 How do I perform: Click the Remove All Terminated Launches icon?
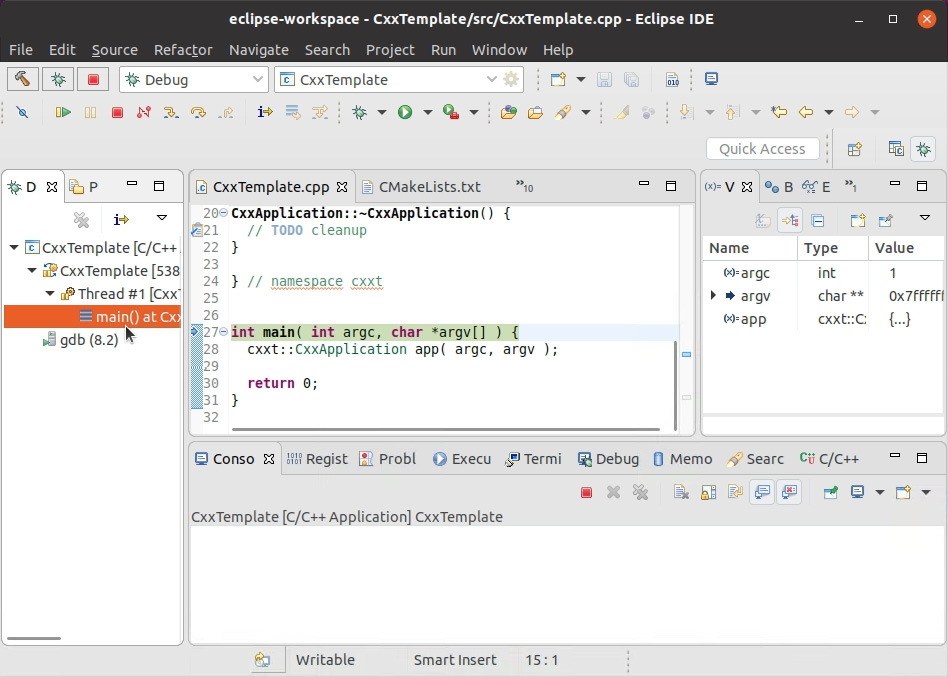click(640, 492)
